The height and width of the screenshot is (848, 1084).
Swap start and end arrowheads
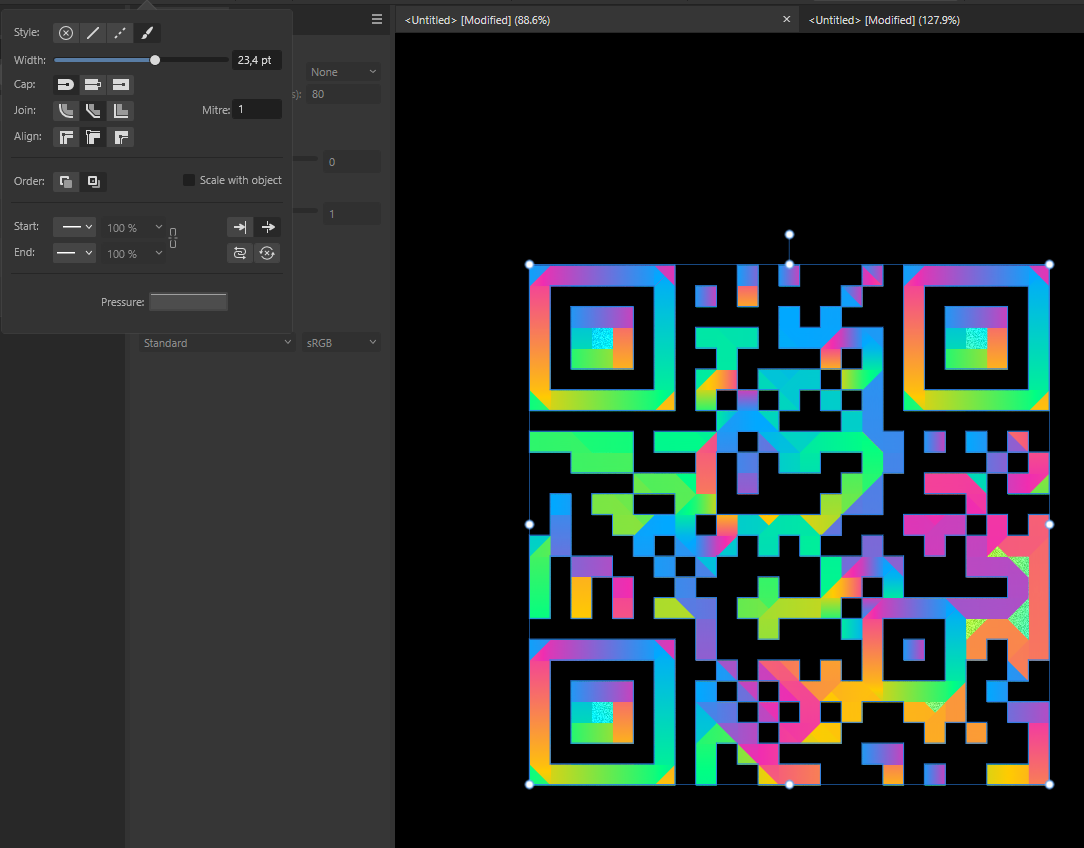coord(240,254)
